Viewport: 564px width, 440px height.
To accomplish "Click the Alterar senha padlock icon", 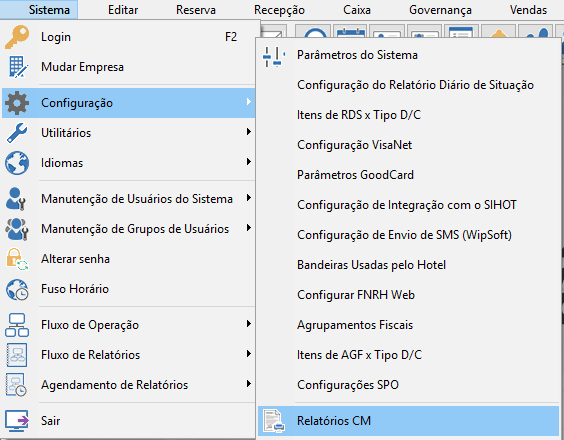I will click(x=17, y=259).
